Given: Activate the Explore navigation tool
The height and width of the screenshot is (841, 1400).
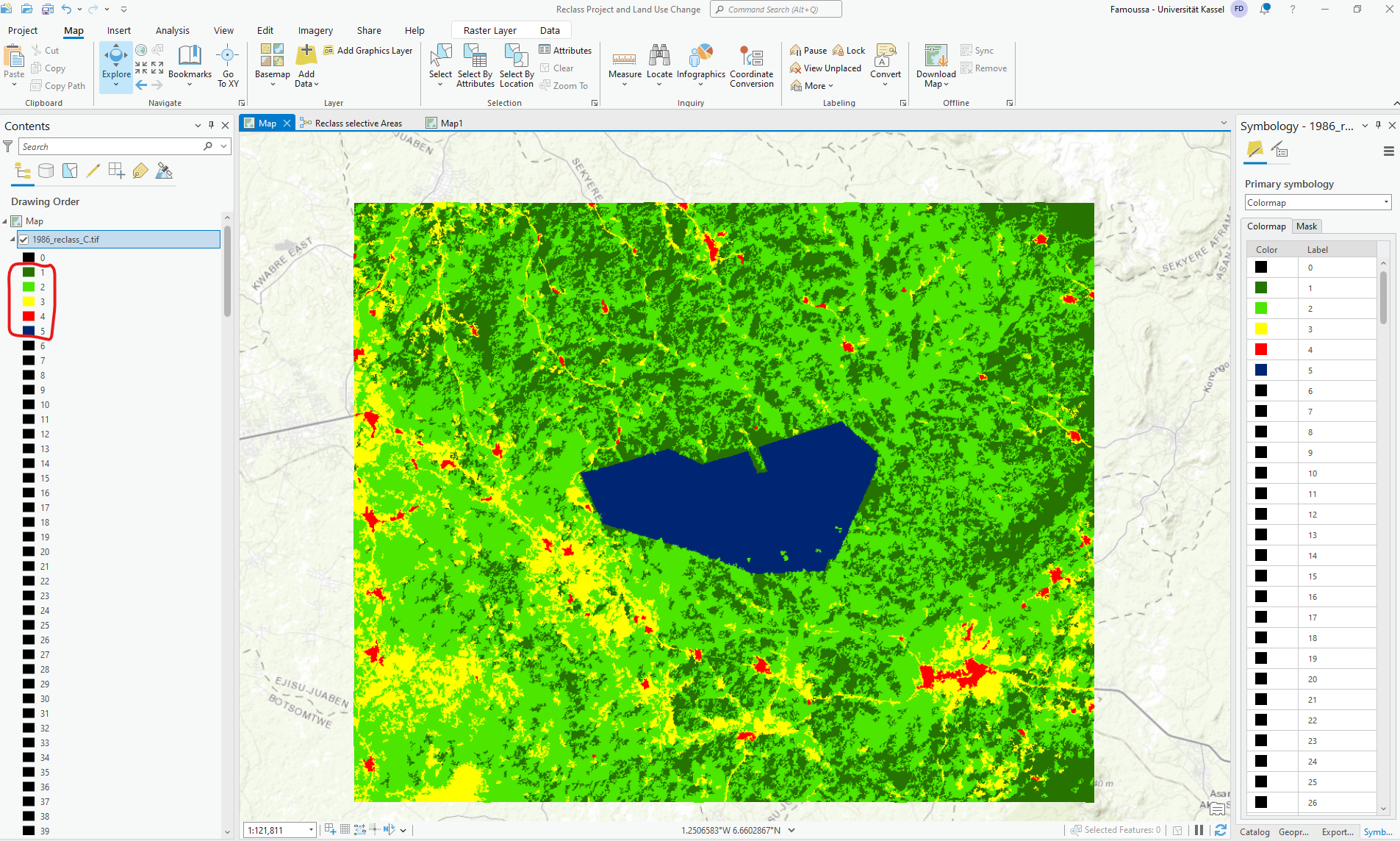Looking at the screenshot, I should tap(115, 65).
